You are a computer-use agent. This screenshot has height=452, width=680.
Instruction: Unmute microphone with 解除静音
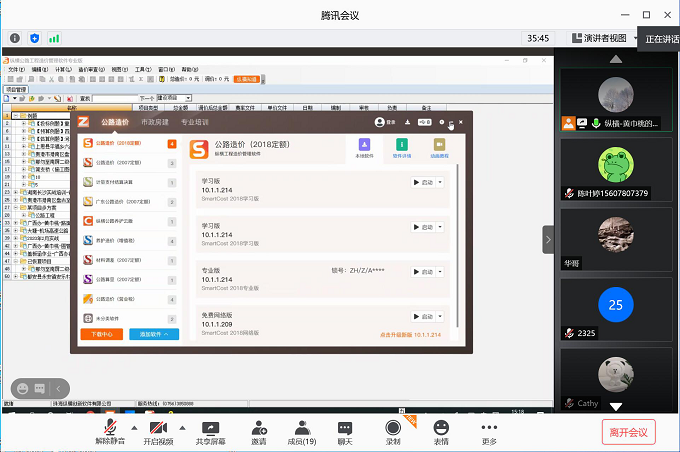point(110,432)
